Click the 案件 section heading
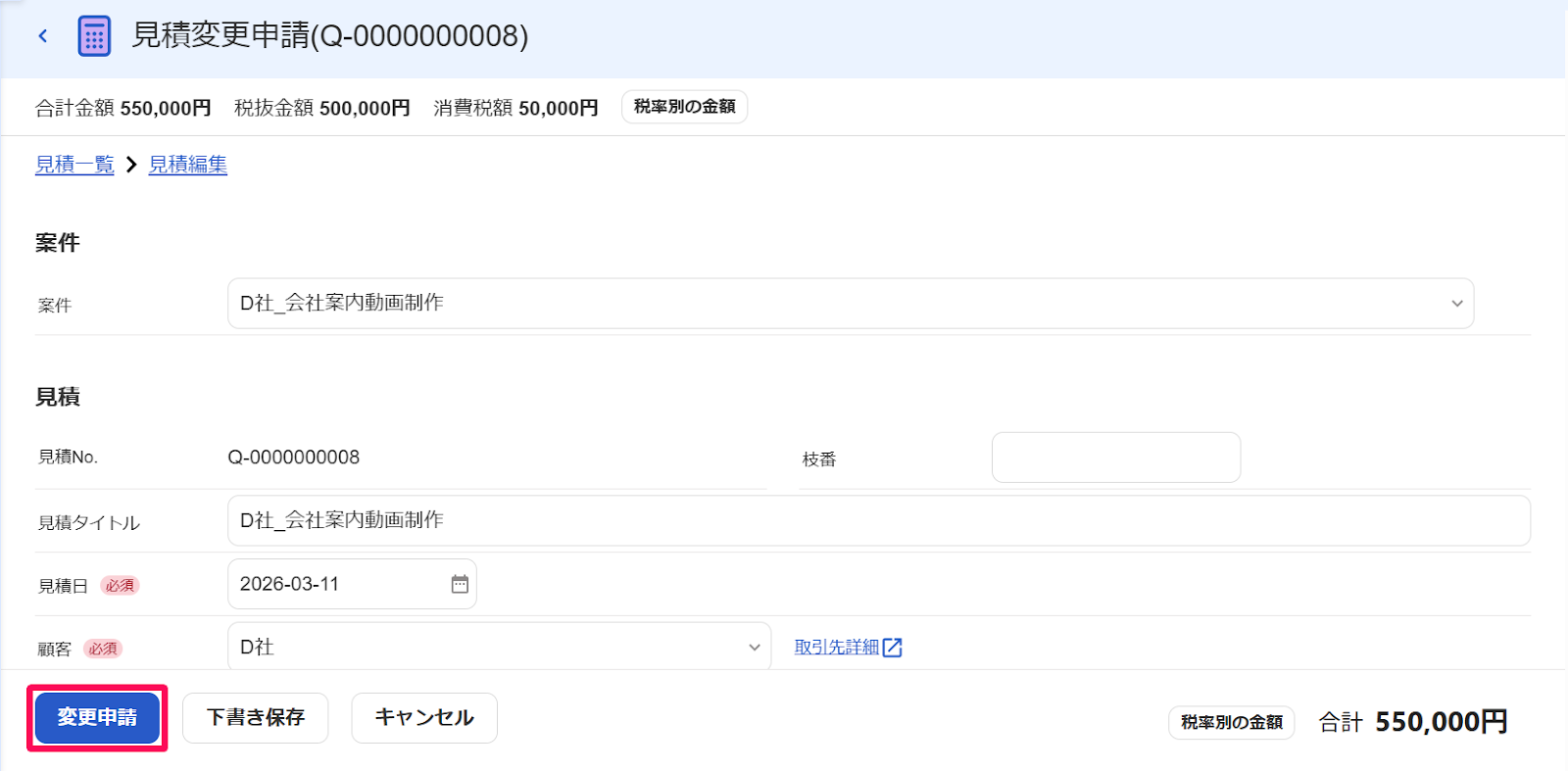This screenshot has width=1568, height=771. pyautogui.click(x=58, y=243)
